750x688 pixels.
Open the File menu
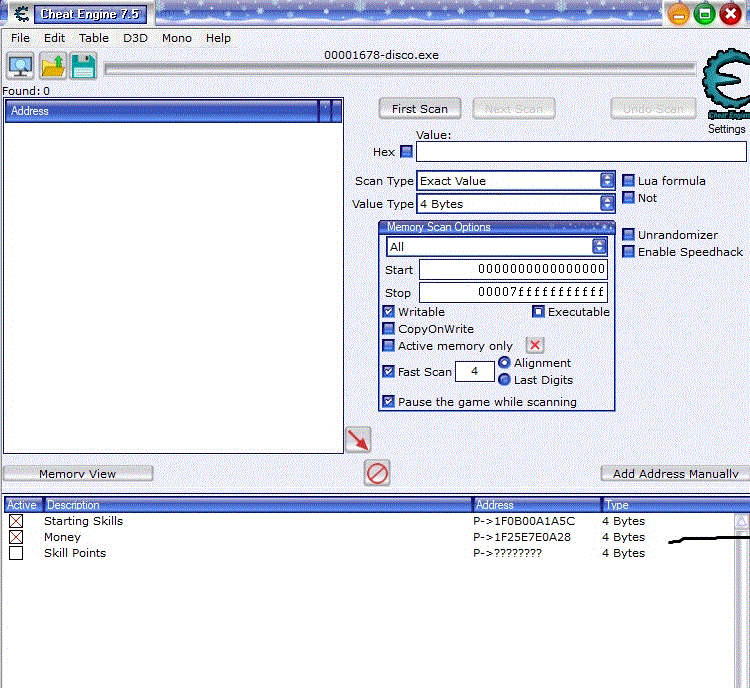20,38
